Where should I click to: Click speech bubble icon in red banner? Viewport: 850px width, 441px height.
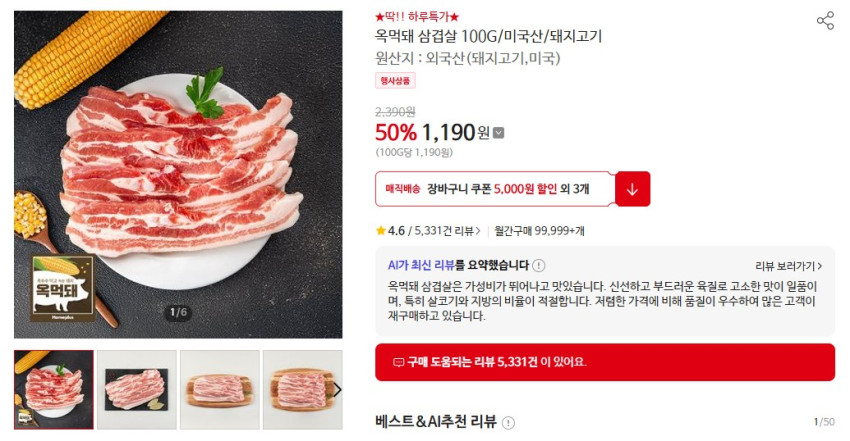(x=398, y=362)
